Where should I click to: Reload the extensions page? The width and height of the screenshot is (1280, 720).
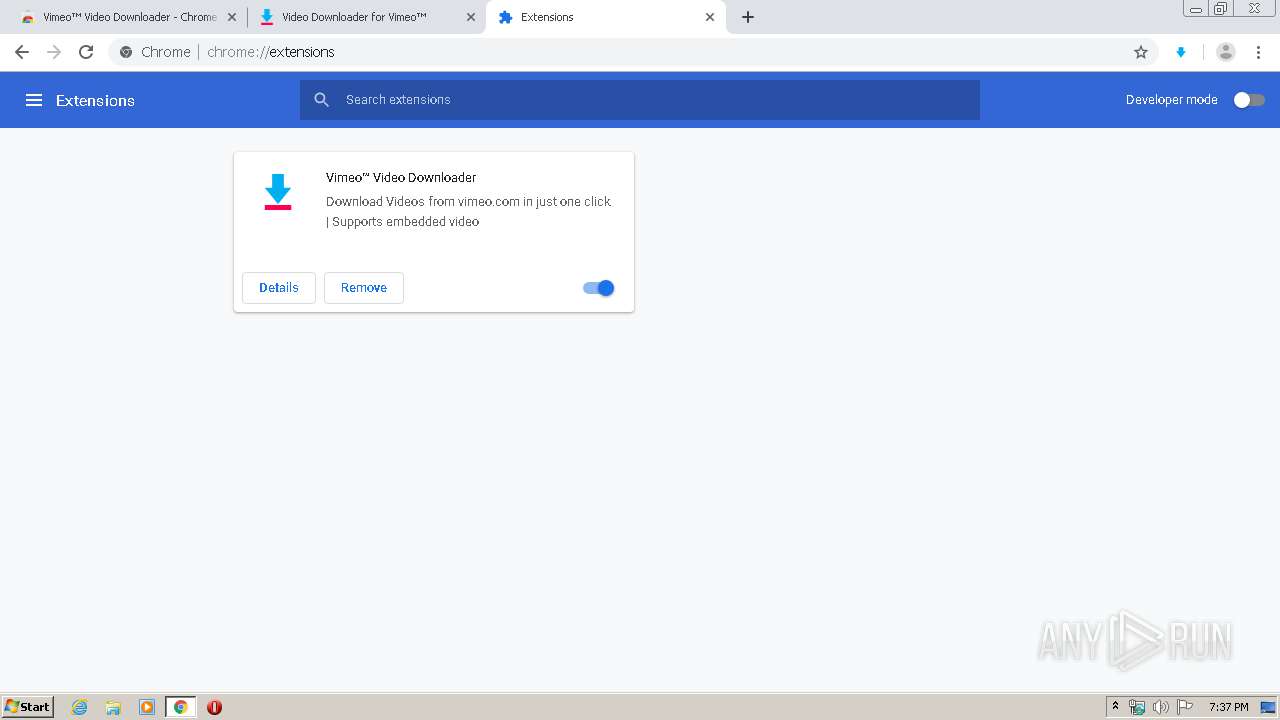86,52
